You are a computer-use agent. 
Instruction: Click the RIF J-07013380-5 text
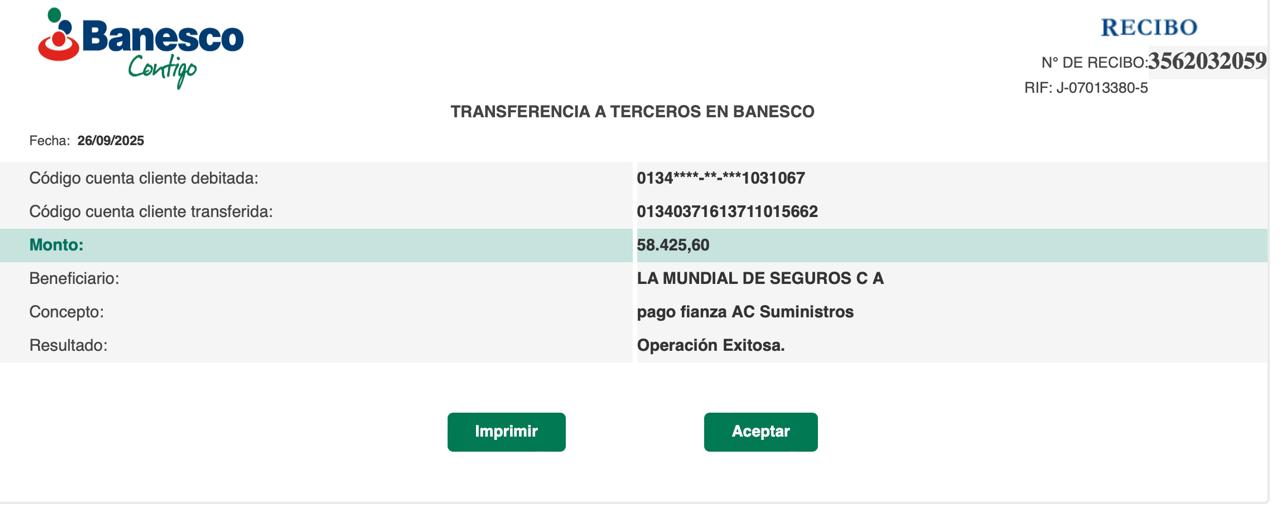1086,88
